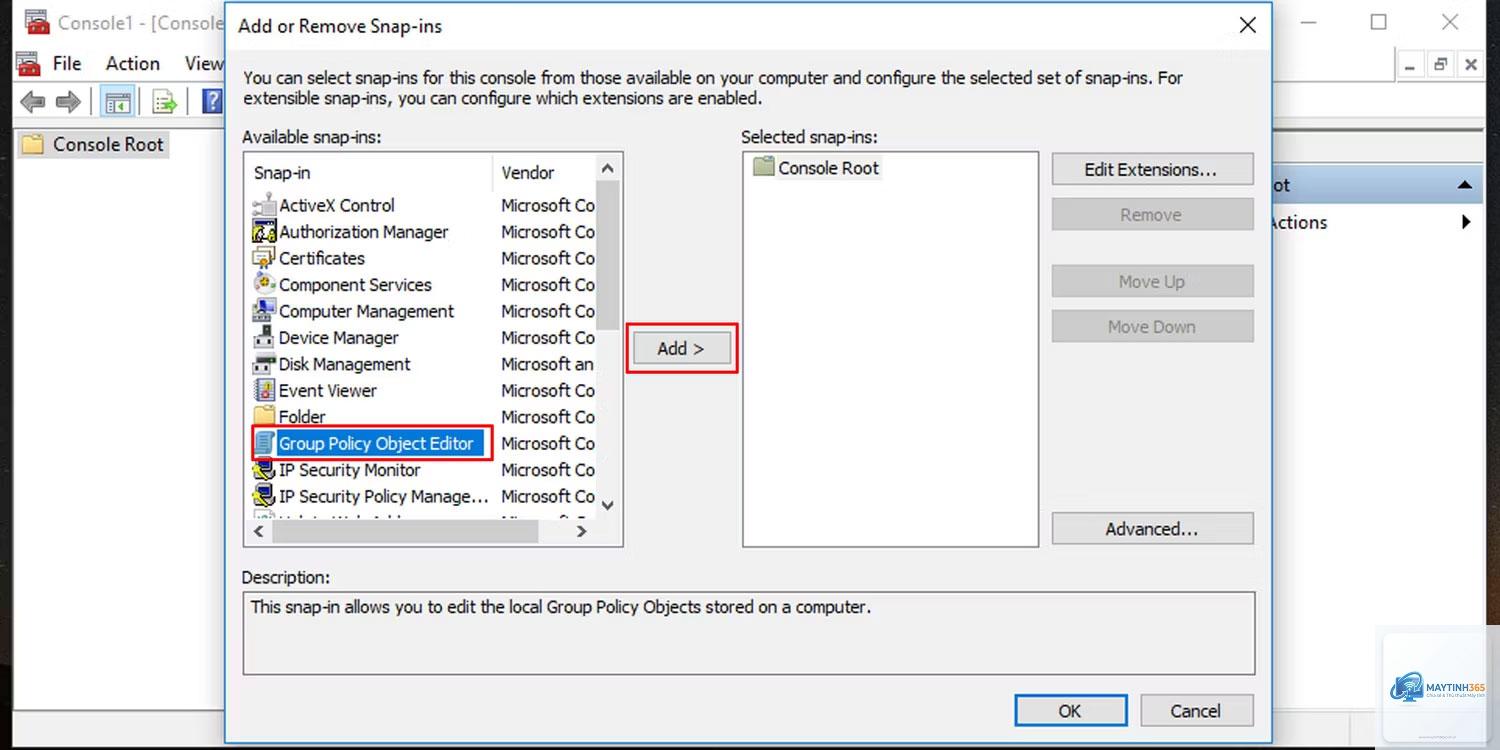
Task: Click the Move Down button
Action: pyautogui.click(x=1152, y=327)
